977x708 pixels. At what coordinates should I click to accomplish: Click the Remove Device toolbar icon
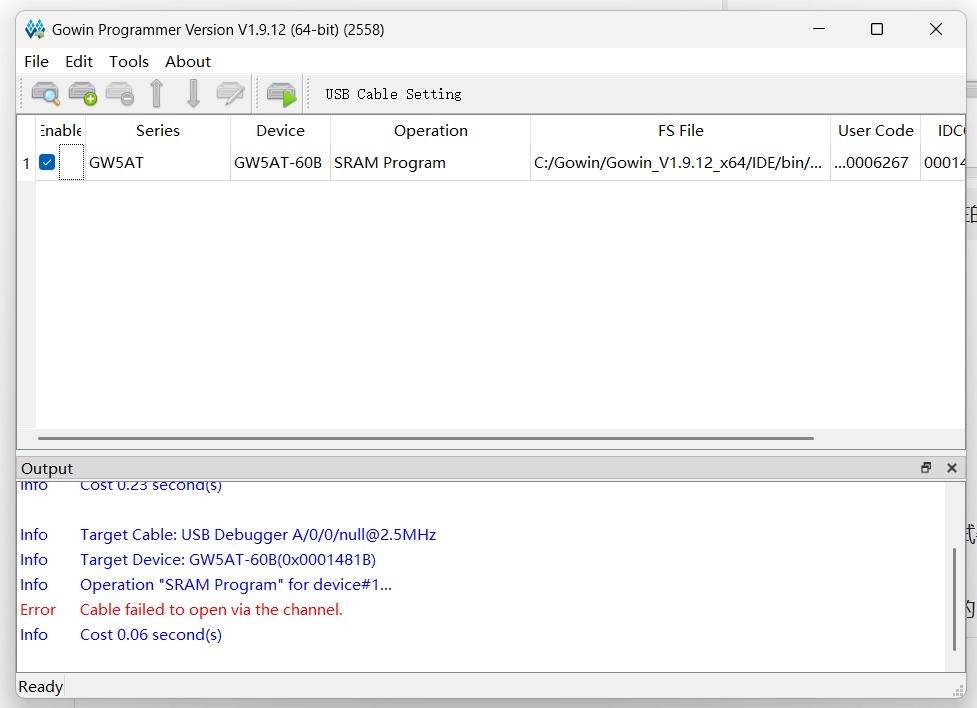[120, 94]
